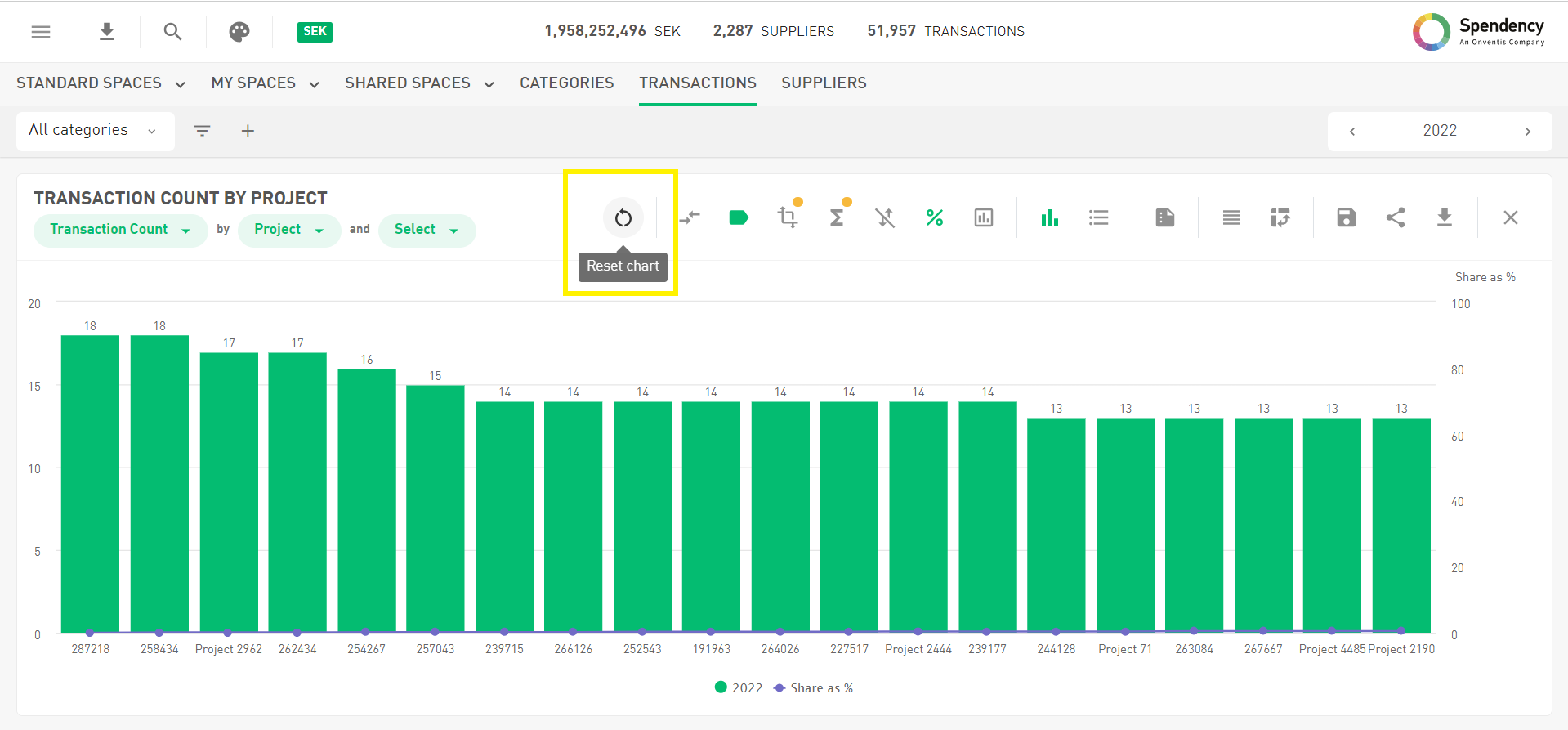The width and height of the screenshot is (1568, 730).
Task: Open the Transaction Count measure dropdown
Action: (120, 230)
